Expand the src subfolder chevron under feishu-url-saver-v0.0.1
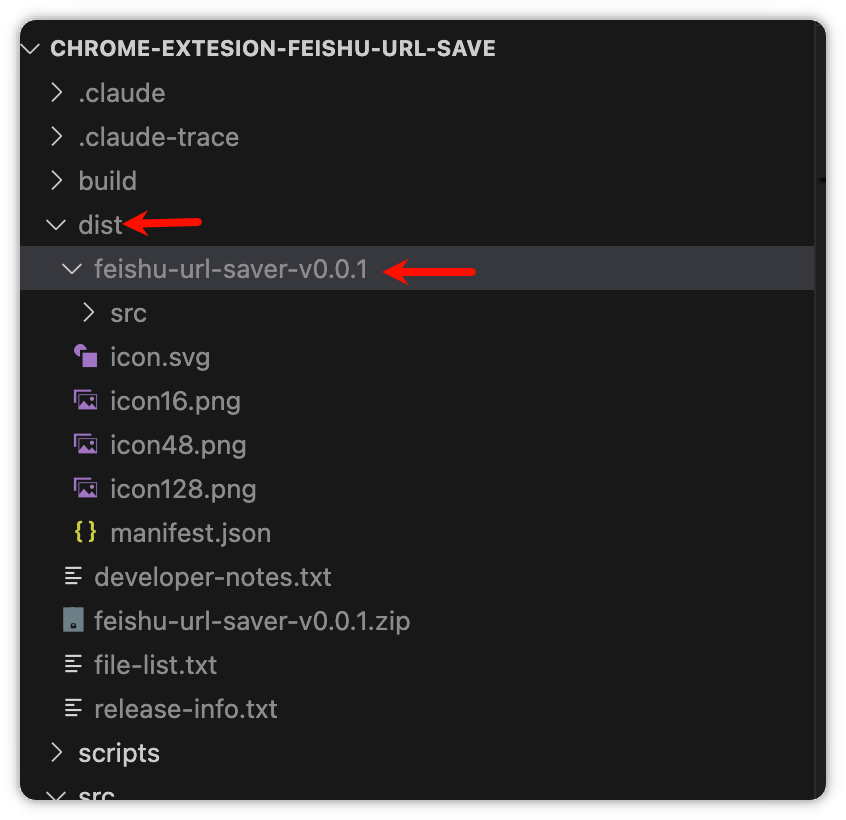This screenshot has height=820, width=846. click(x=89, y=313)
